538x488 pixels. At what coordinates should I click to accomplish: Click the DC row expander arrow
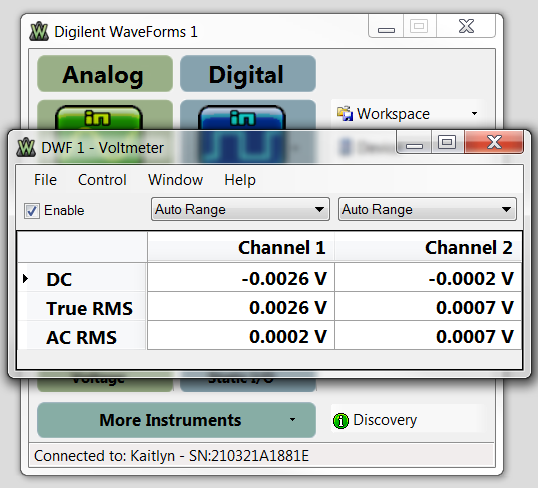(25, 278)
